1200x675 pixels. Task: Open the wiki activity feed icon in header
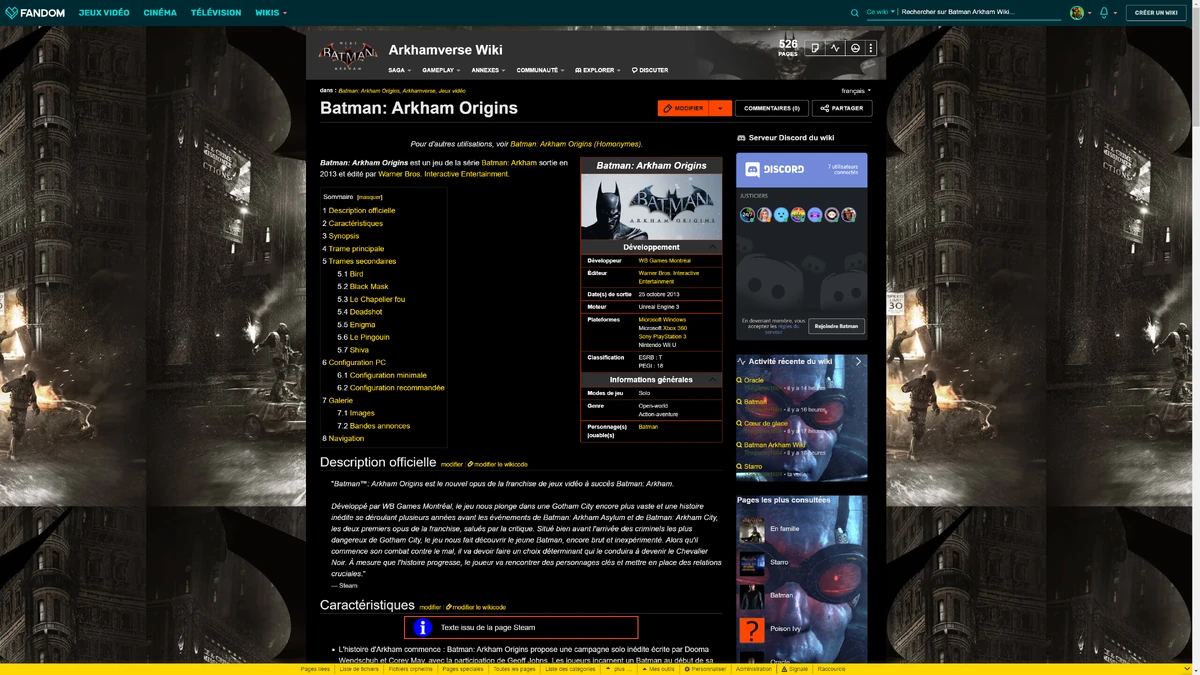pos(834,47)
